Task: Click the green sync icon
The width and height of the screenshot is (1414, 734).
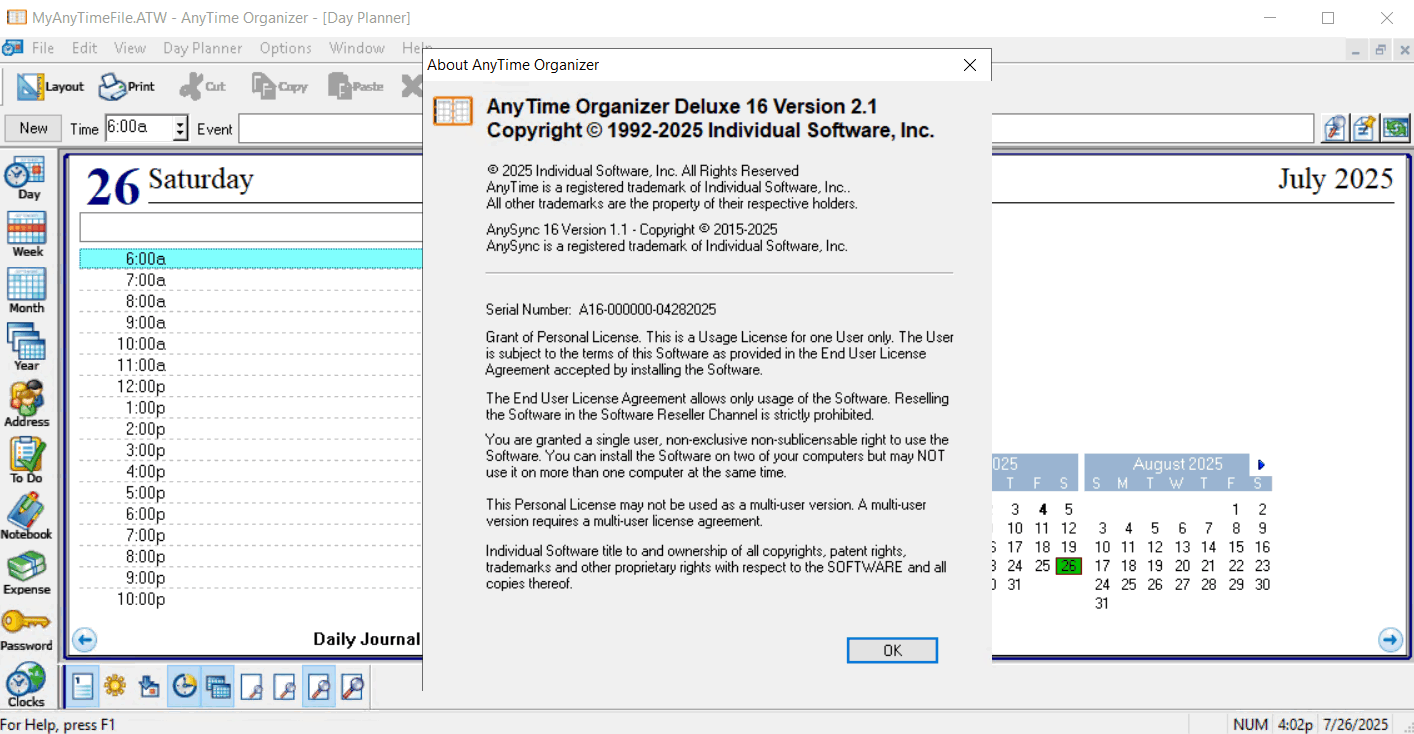Action: (x=1395, y=128)
